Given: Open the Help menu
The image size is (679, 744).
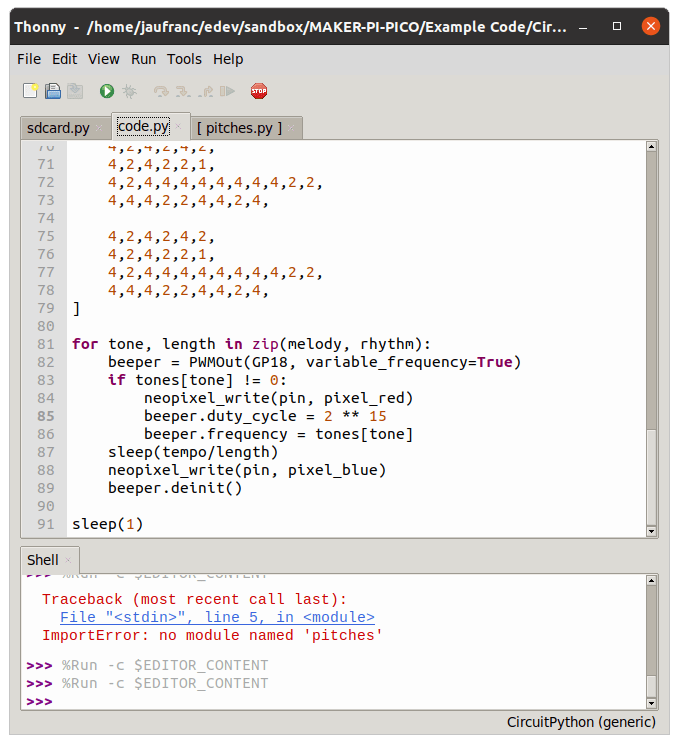Looking at the screenshot, I should (x=228, y=59).
